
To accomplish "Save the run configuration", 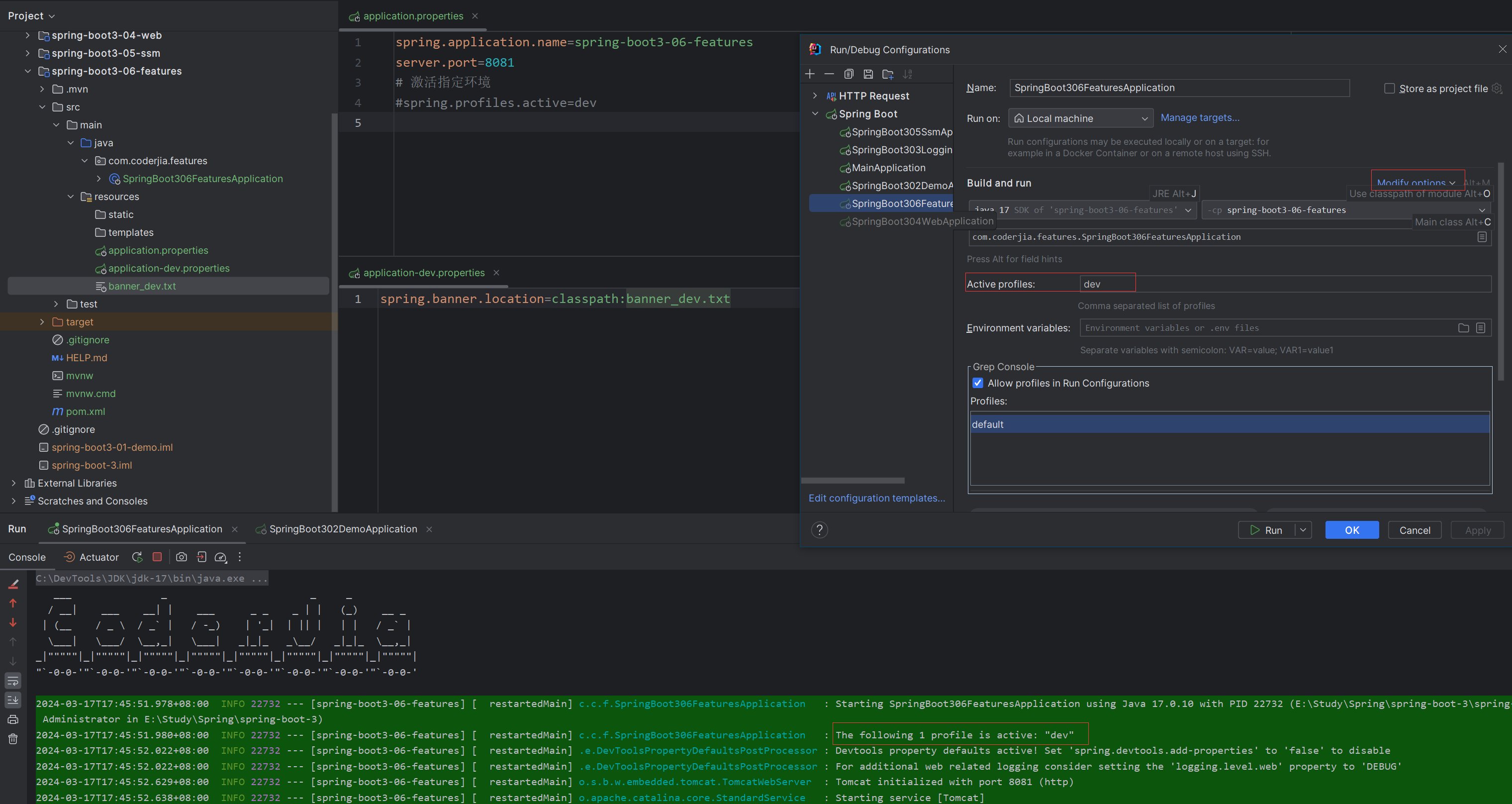I will click(869, 74).
